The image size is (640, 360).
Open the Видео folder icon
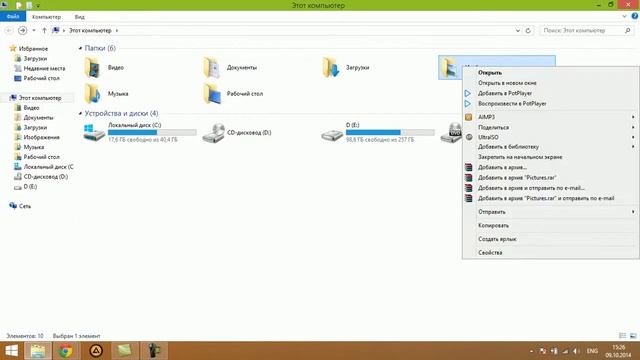(93, 68)
